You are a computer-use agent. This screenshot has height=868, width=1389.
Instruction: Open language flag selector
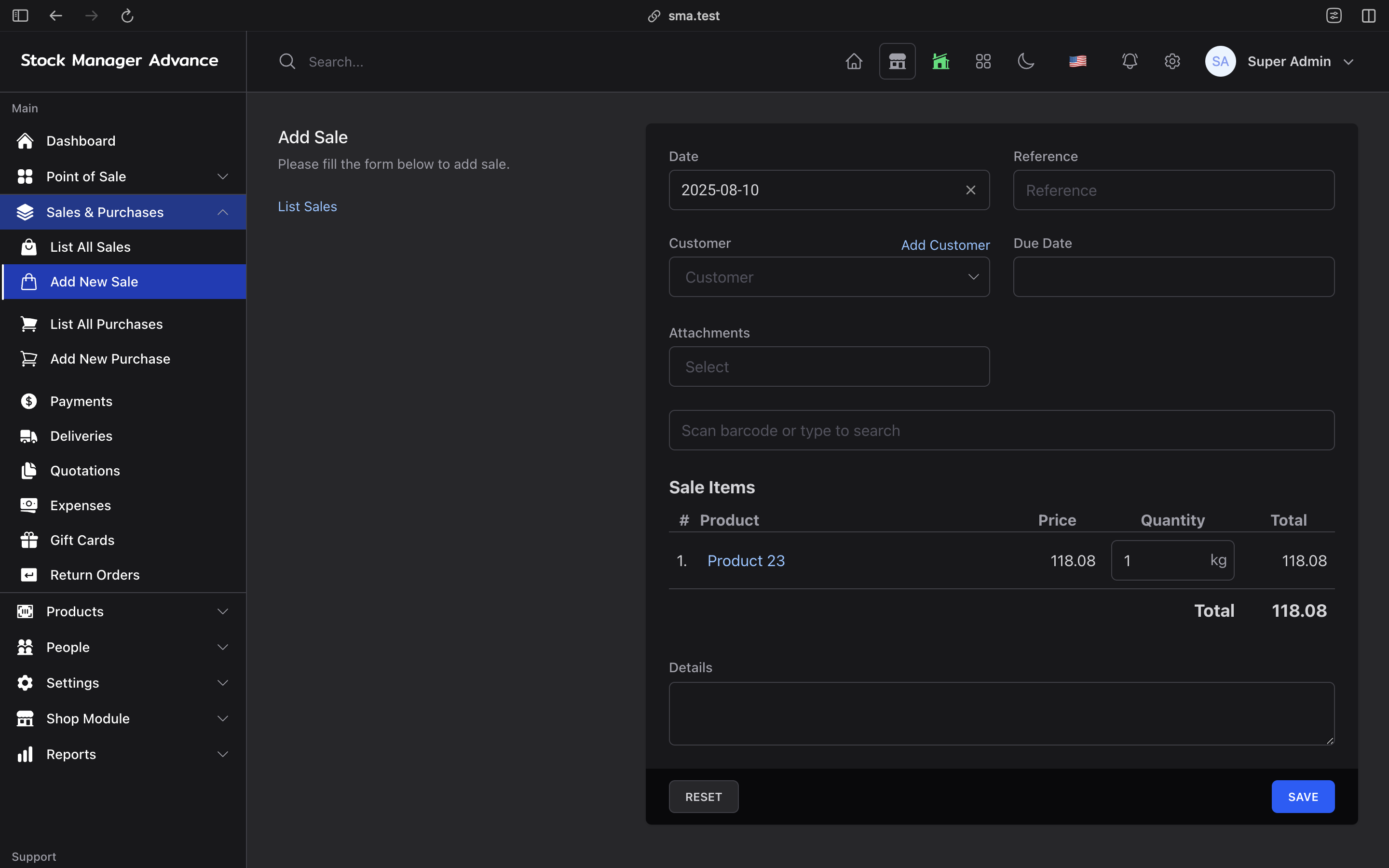click(x=1077, y=61)
